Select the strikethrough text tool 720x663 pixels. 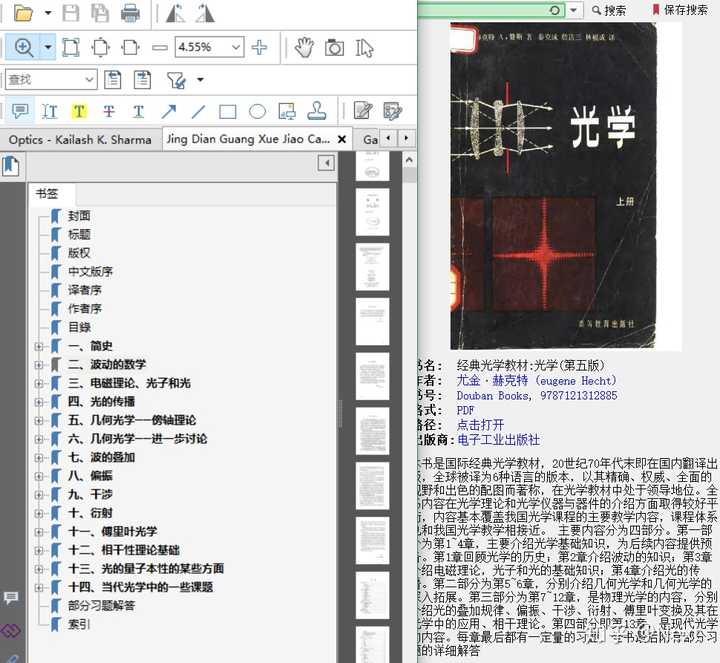click(109, 111)
